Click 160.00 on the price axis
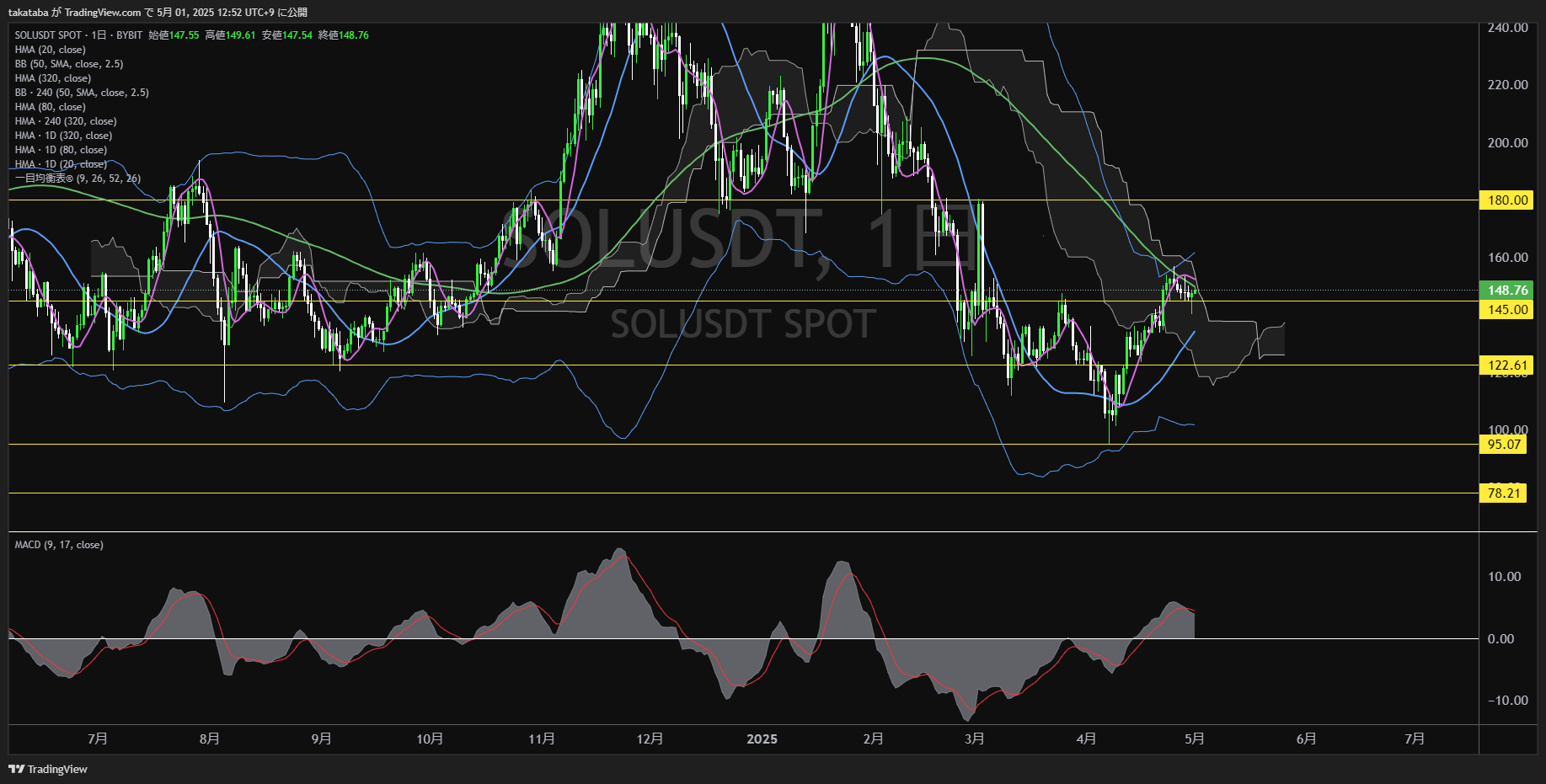This screenshot has width=1546, height=784. tap(1507, 258)
